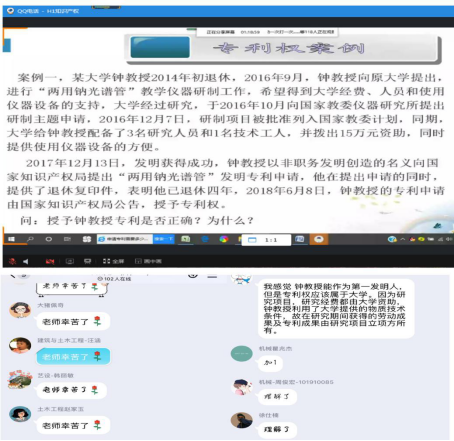This screenshot has height=441, width=454.
Task: Click the 1:1 zoom ratio popup
Action: pyautogui.click(x=266, y=240)
